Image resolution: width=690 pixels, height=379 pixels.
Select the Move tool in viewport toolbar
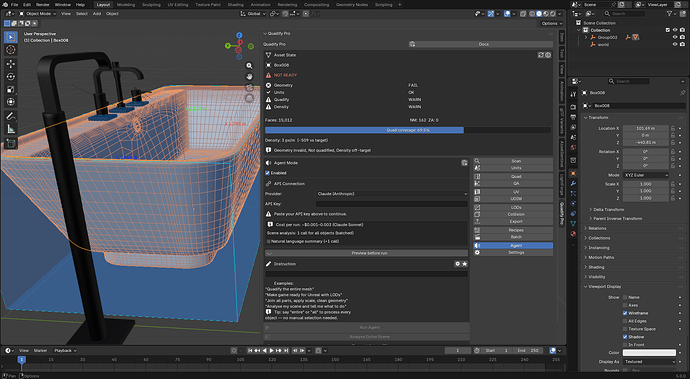[x=11, y=63]
